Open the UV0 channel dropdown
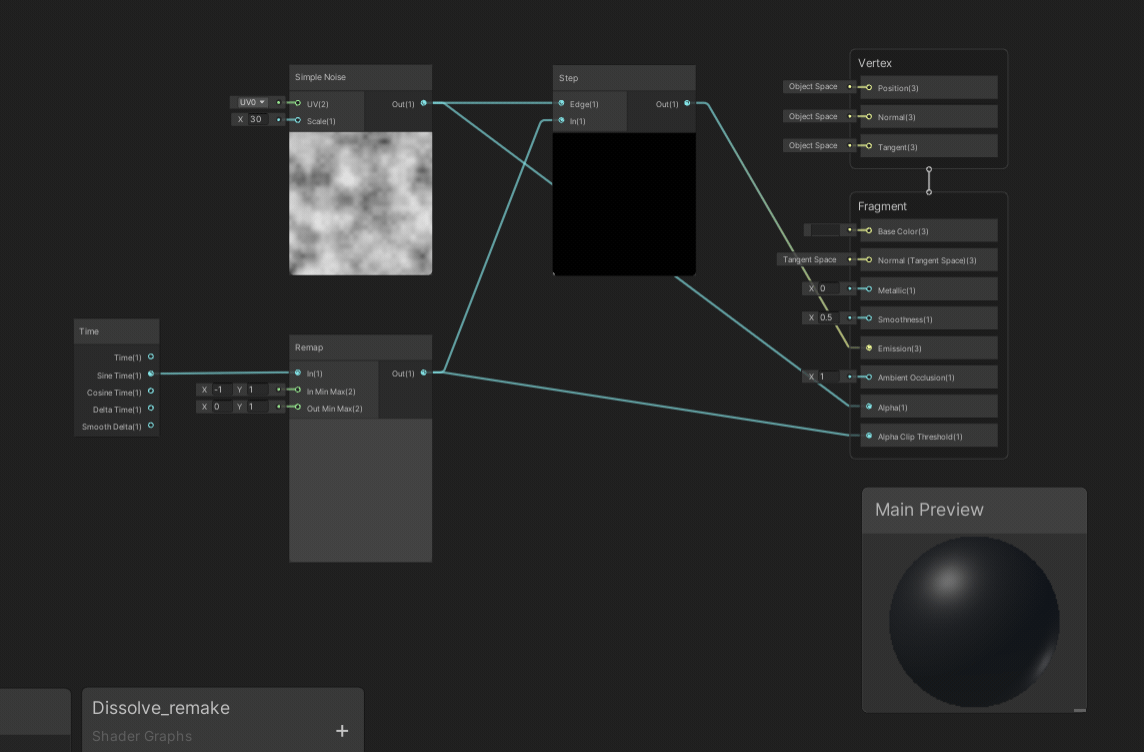 click(252, 102)
